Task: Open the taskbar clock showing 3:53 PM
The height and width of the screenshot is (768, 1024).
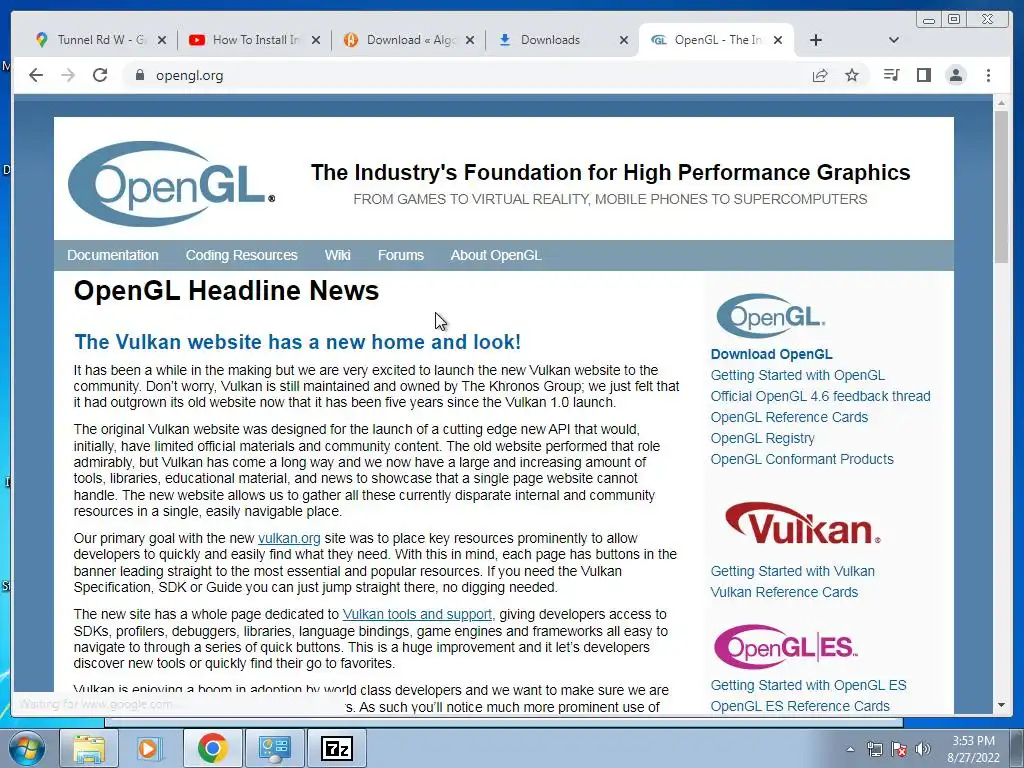Action: 973,749
